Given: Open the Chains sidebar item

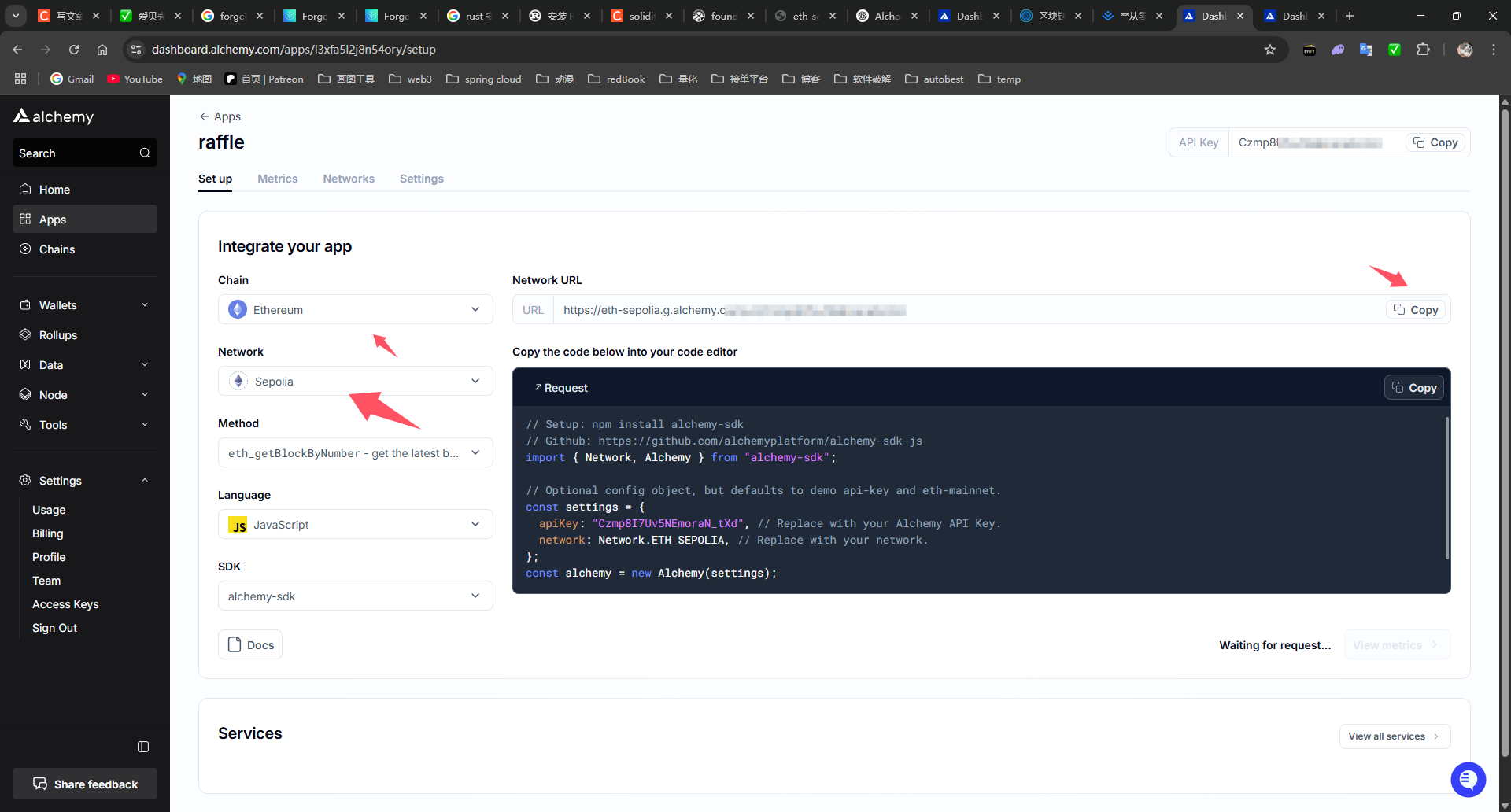Looking at the screenshot, I should click(x=85, y=249).
